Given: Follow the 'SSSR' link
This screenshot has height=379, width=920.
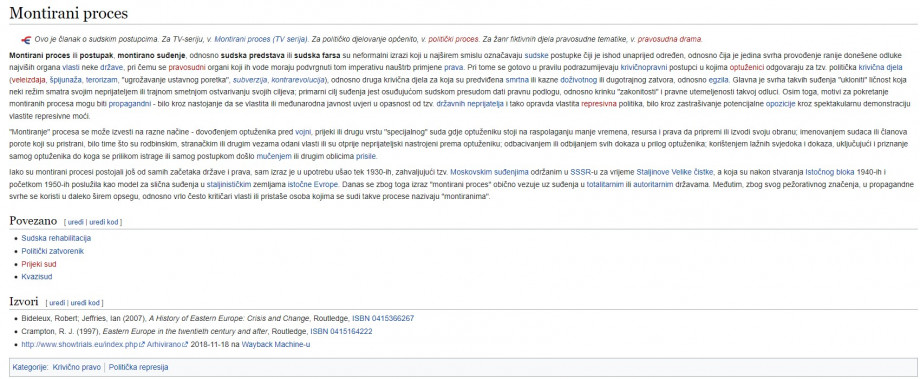Looking at the screenshot, I should point(580,172).
